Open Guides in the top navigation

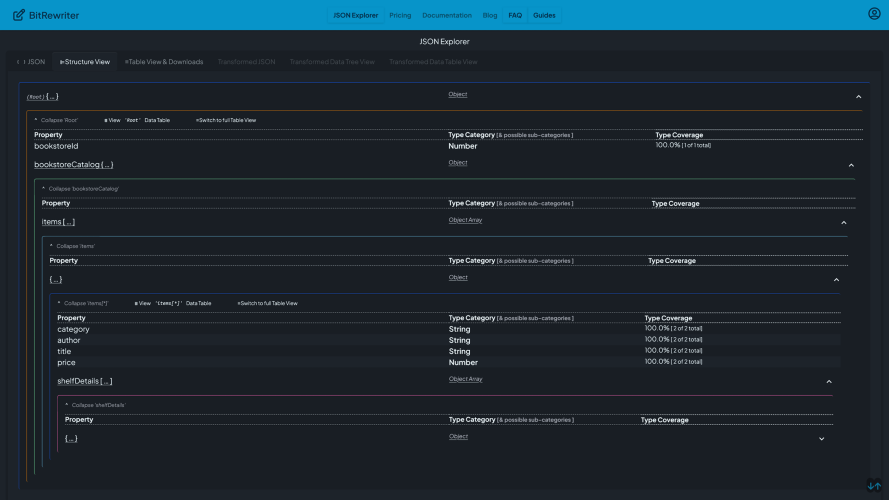point(544,15)
